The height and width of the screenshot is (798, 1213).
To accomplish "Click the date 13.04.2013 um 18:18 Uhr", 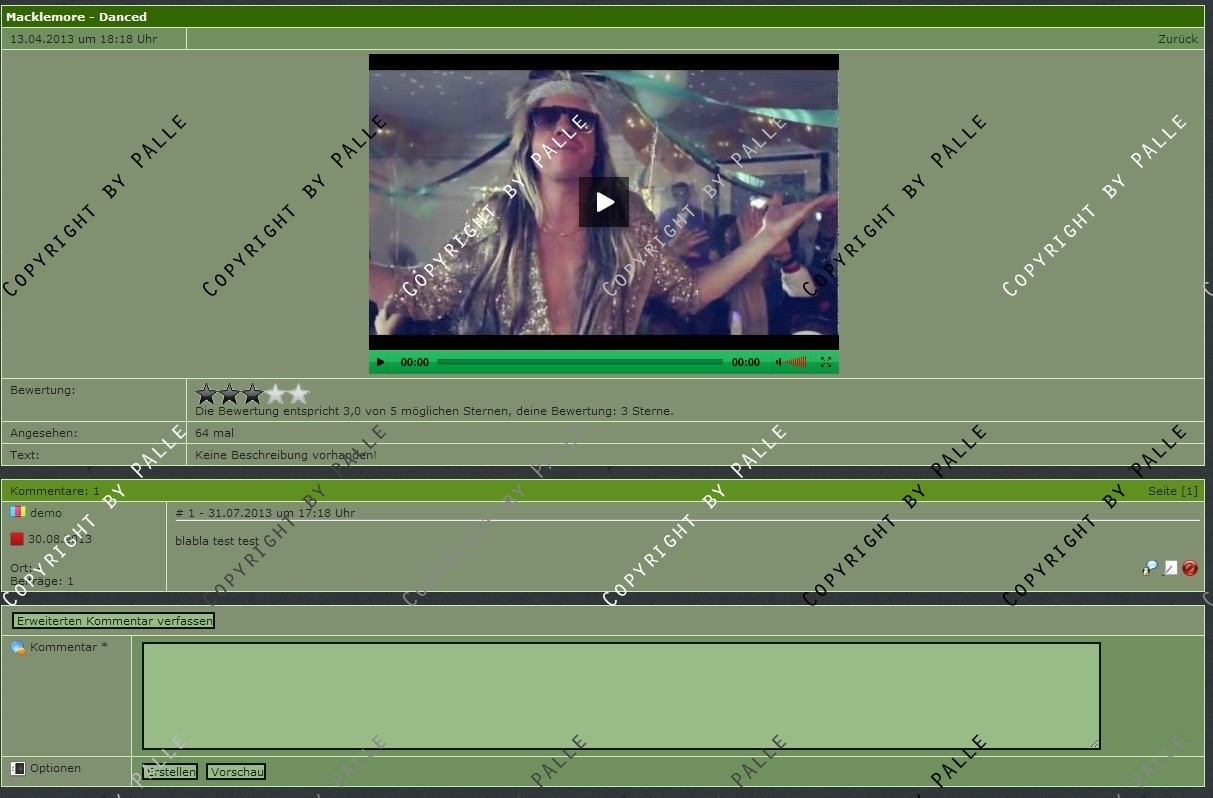I will [83, 39].
